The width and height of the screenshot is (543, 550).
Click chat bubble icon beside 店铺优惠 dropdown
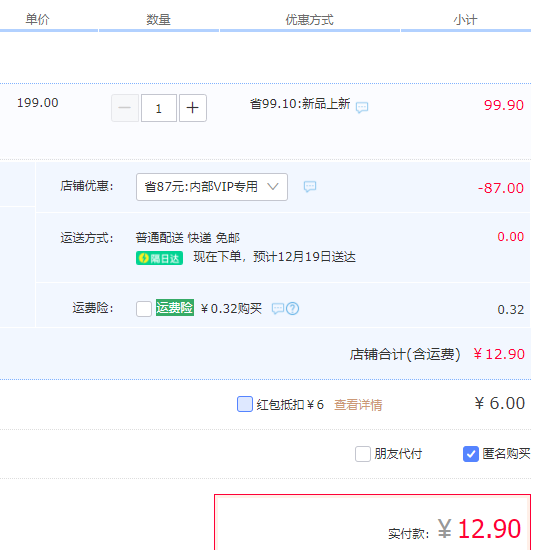pyautogui.click(x=310, y=186)
